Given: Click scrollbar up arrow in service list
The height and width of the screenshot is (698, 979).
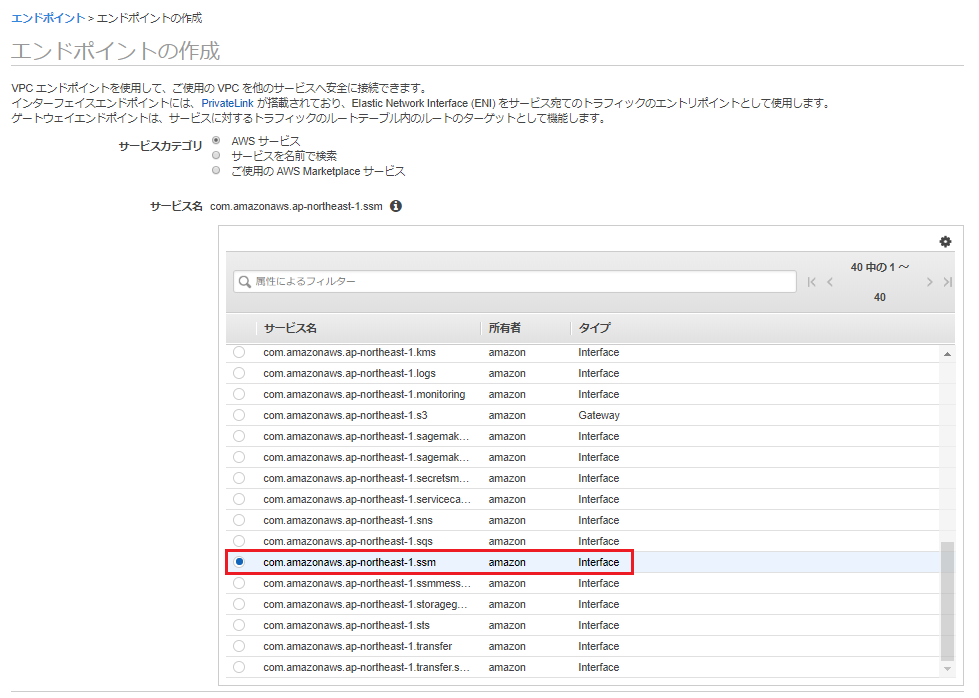Looking at the screenshot, I should (x=947, y=354).
